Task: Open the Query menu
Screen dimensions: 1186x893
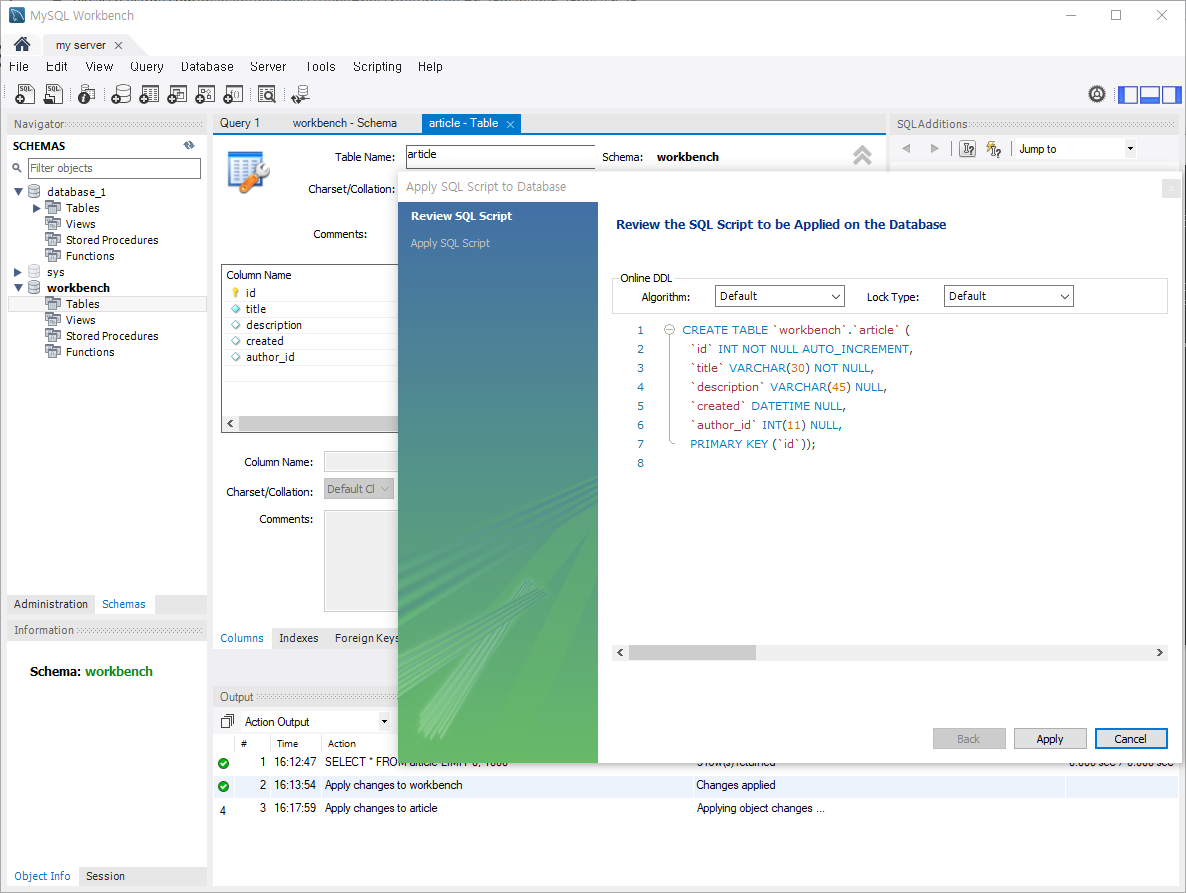Action: coord(147,67)
